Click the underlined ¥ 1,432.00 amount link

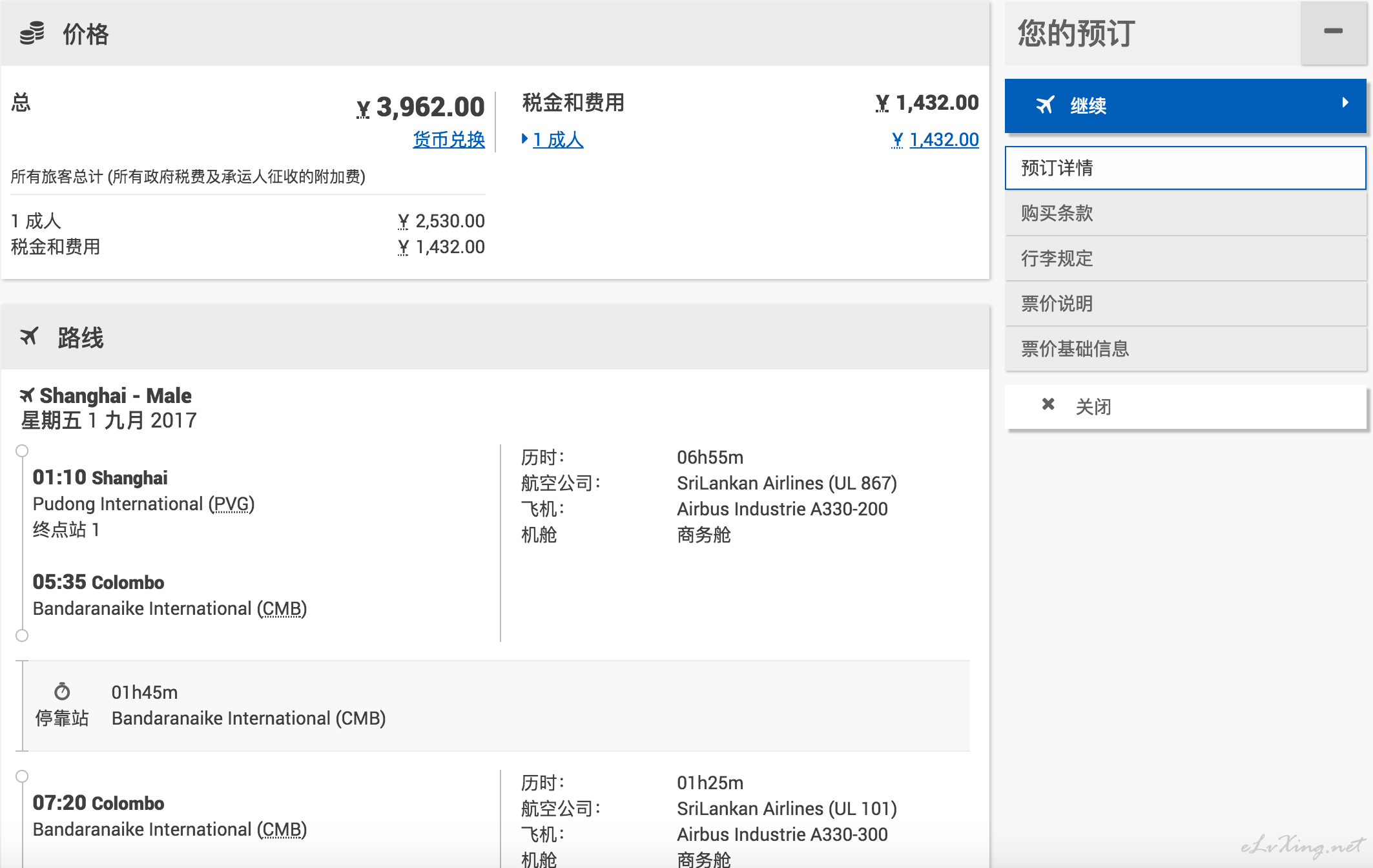pos(935,139)
